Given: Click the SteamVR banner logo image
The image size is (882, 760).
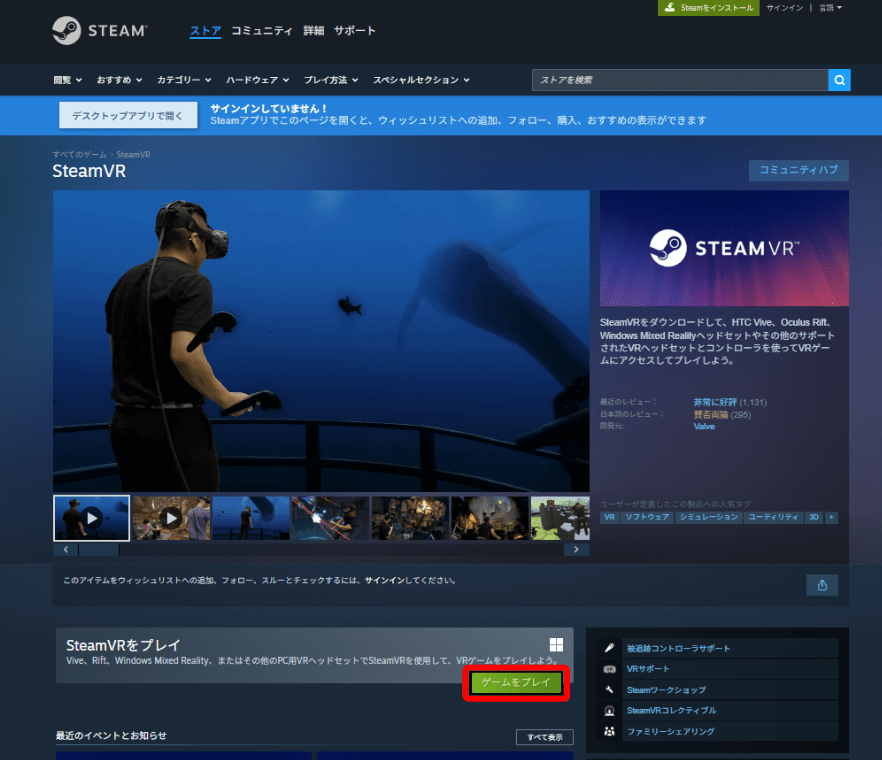Looking at the screenshot, I should point(724,248).
